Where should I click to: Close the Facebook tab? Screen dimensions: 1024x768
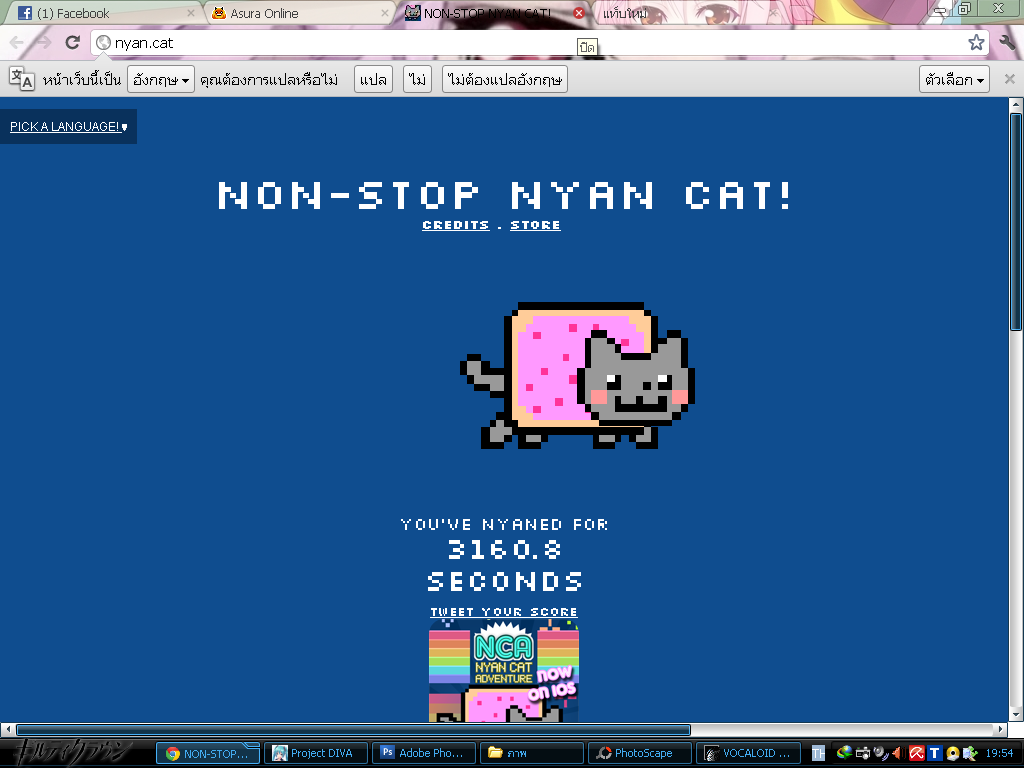(191, 13)
